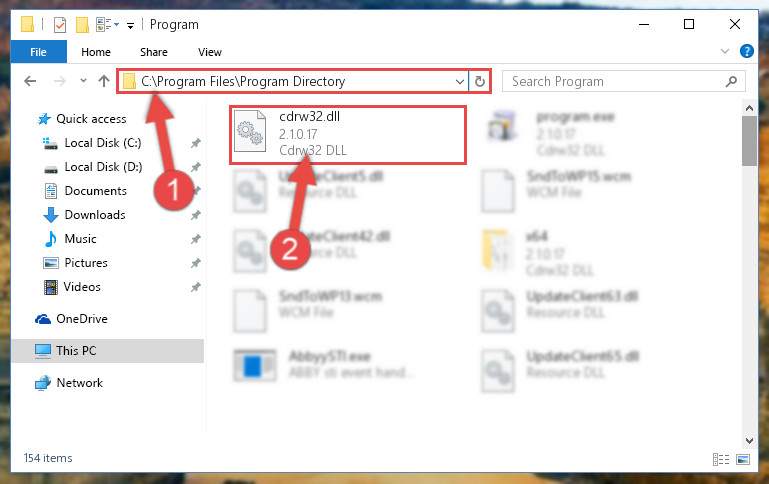The height and width of the screenshot is (484, 769).
Task: Open the View ribbon tab
Action: (x=209, y=52)
